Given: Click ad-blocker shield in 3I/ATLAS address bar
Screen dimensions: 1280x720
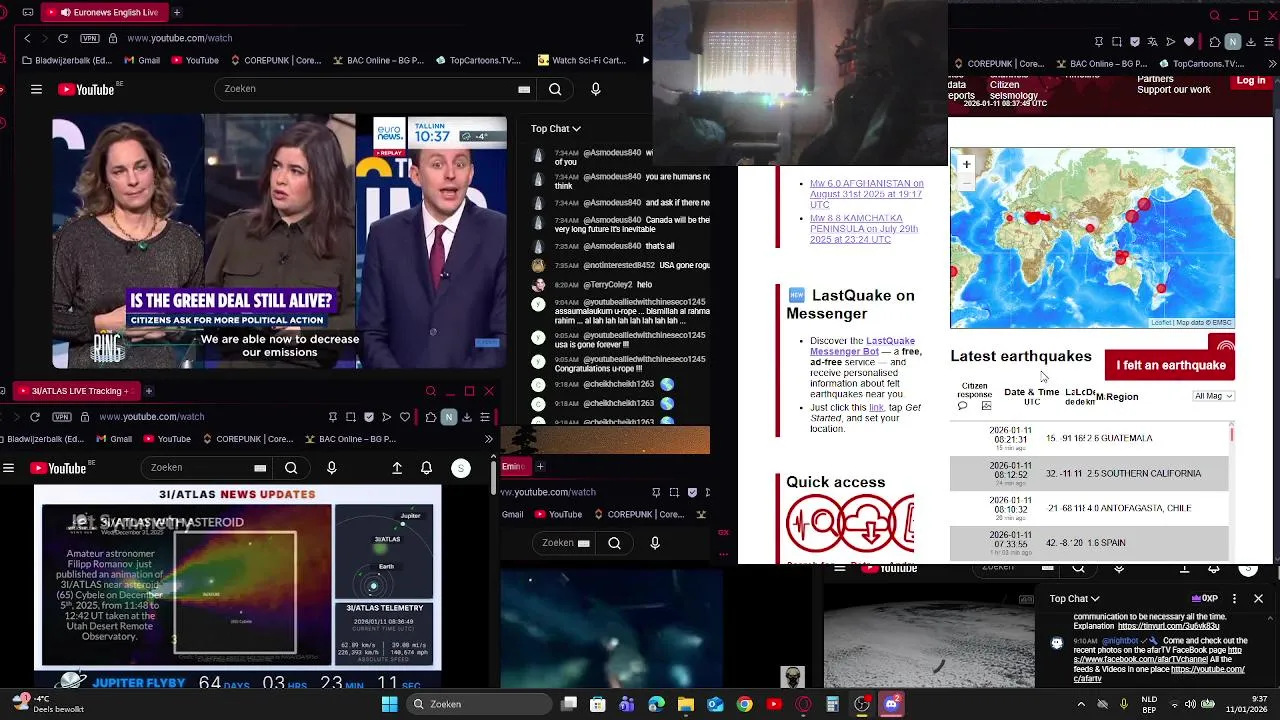Looking at the screenshot, I should click(369, 417).
